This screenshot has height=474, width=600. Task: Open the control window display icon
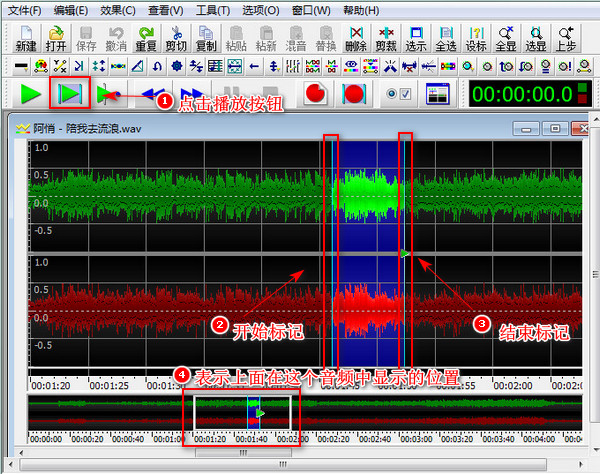[x=438, y=94]
